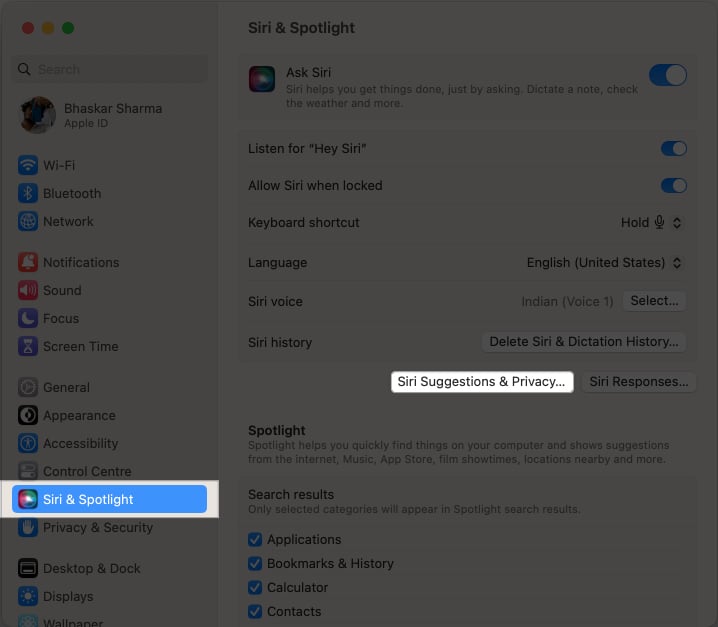The width and height of the screenshot is (718, 627).
Task: Uncheck the Applications checkbox
Action: pyautogui.click(x=255, y=540)
